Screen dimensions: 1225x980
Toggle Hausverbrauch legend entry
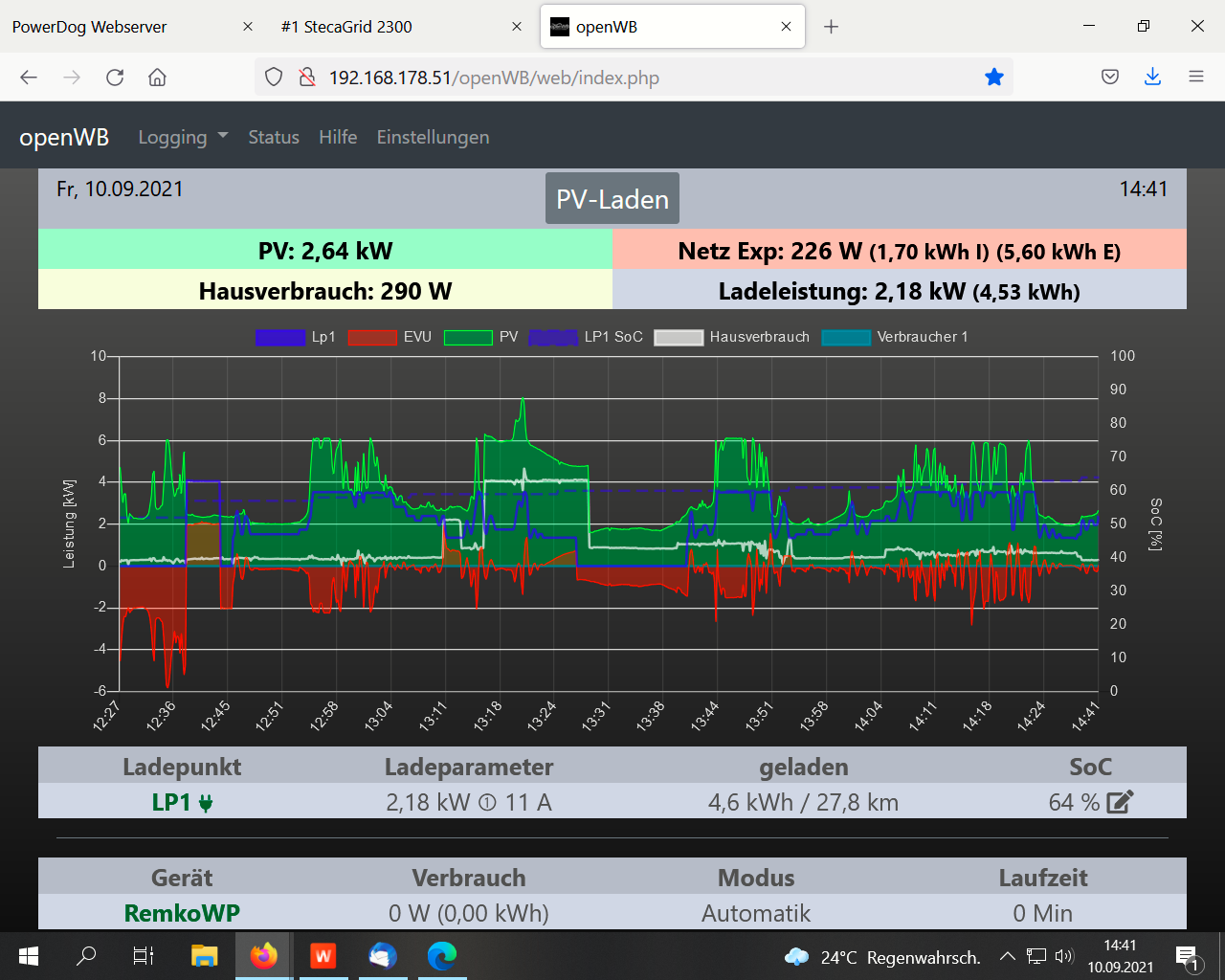pos(732,337)
